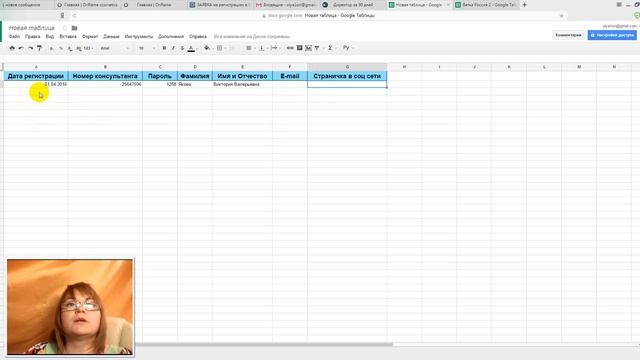Screen dimensions: 640x360
Task: Open the Инструменты menu
Action: pos(139,36)
